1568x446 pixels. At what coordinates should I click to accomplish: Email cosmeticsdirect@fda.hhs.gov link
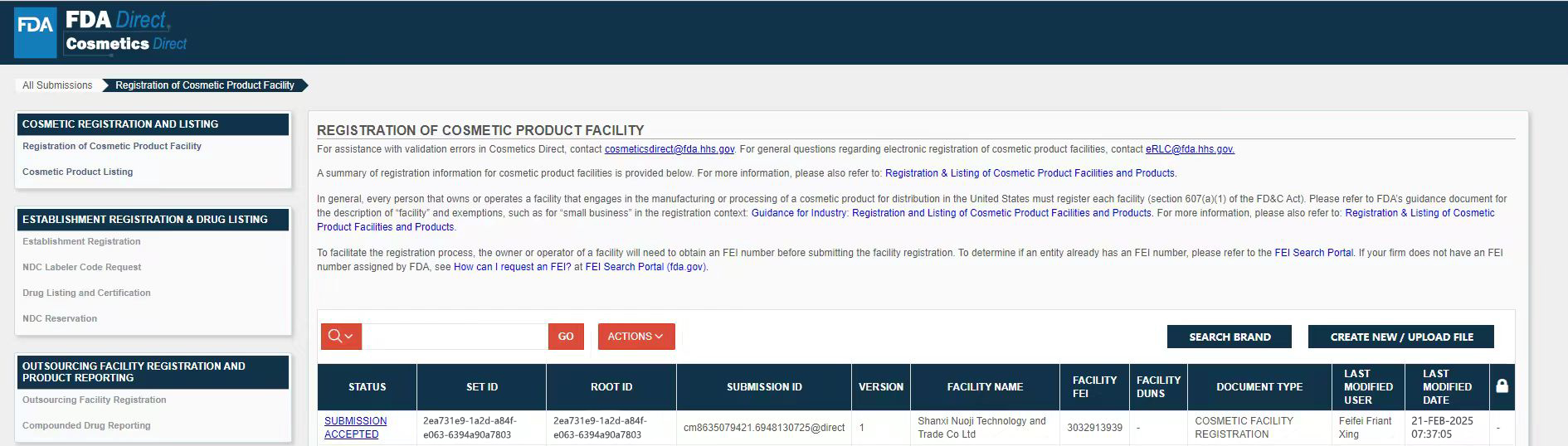(x=670, y=149)
